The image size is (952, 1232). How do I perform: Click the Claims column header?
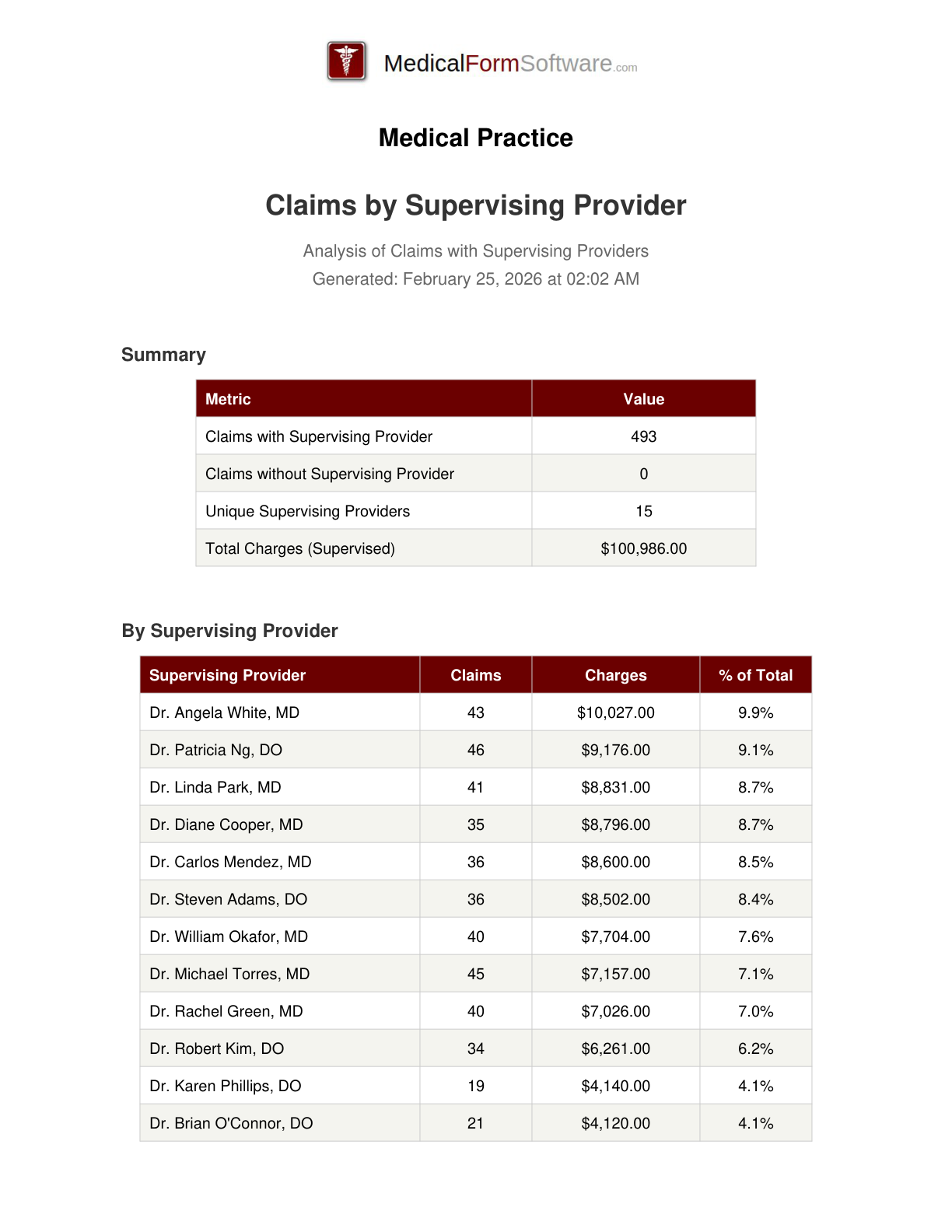(475, 675)
